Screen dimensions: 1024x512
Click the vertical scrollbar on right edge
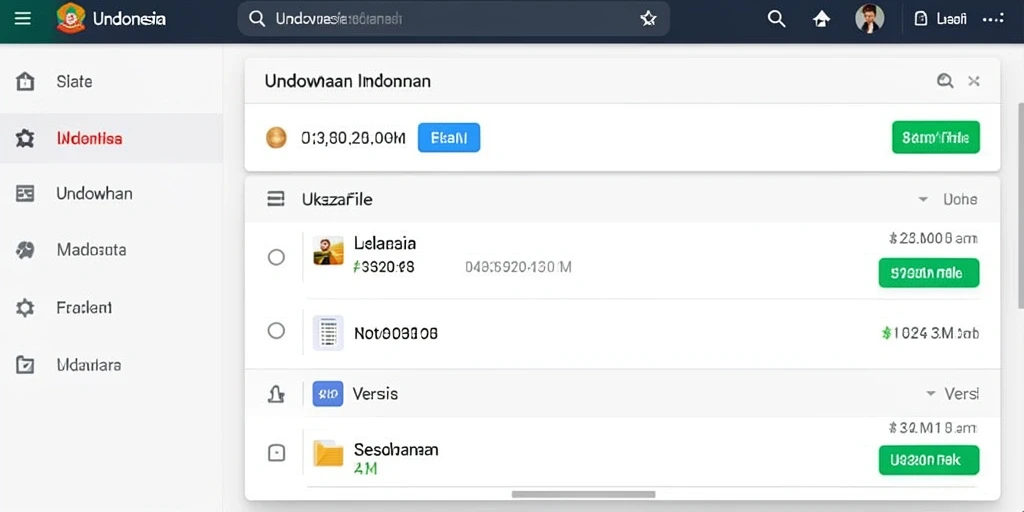tap(1020, 206)
